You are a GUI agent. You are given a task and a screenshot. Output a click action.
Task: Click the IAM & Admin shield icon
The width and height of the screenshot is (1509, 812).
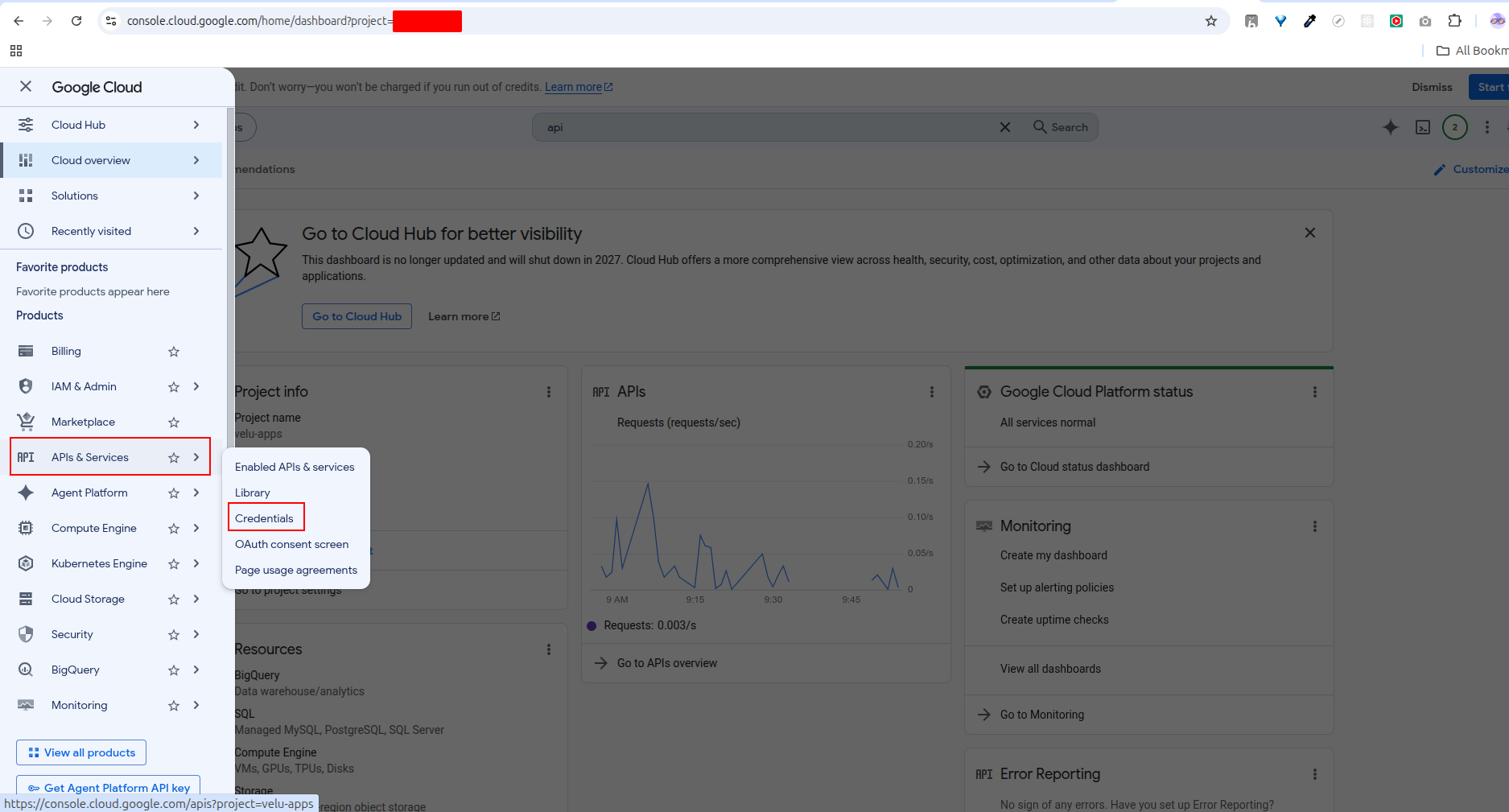click(26, 386)
